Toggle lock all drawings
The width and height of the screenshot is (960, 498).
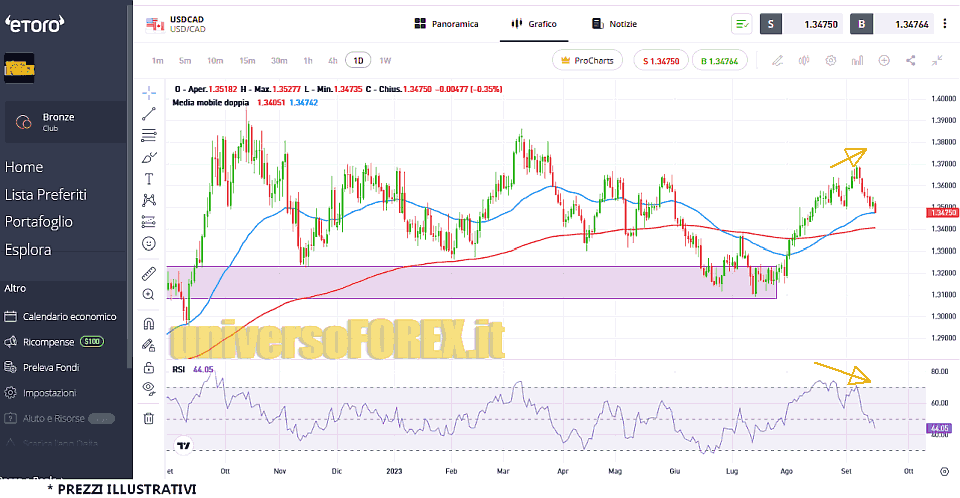pyautogui.click(x=149, y=366)
